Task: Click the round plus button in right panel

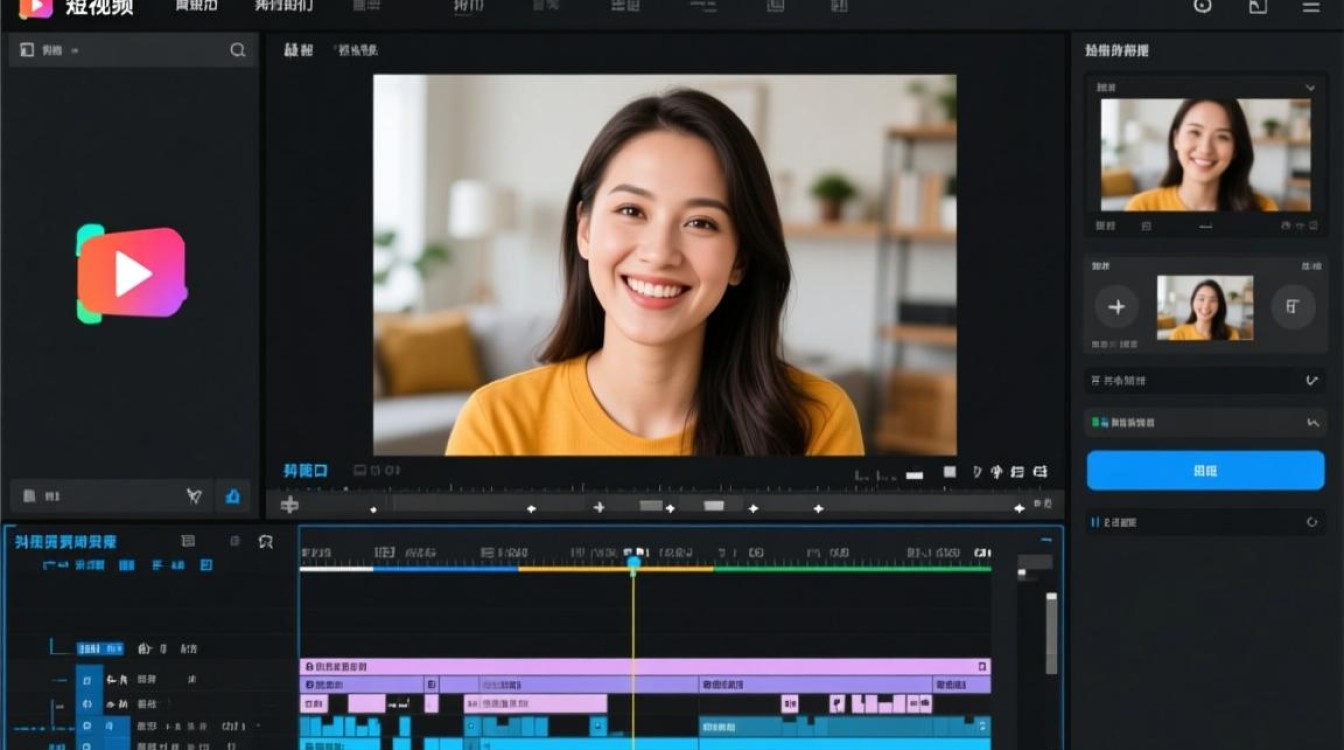Action: pos(1117,307)
